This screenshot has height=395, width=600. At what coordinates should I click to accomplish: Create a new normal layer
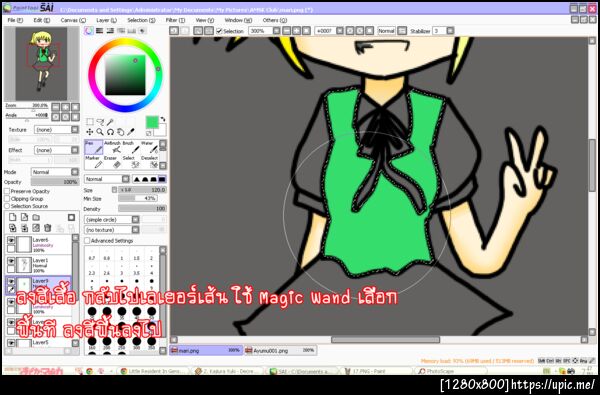click(x=13, y=217)
